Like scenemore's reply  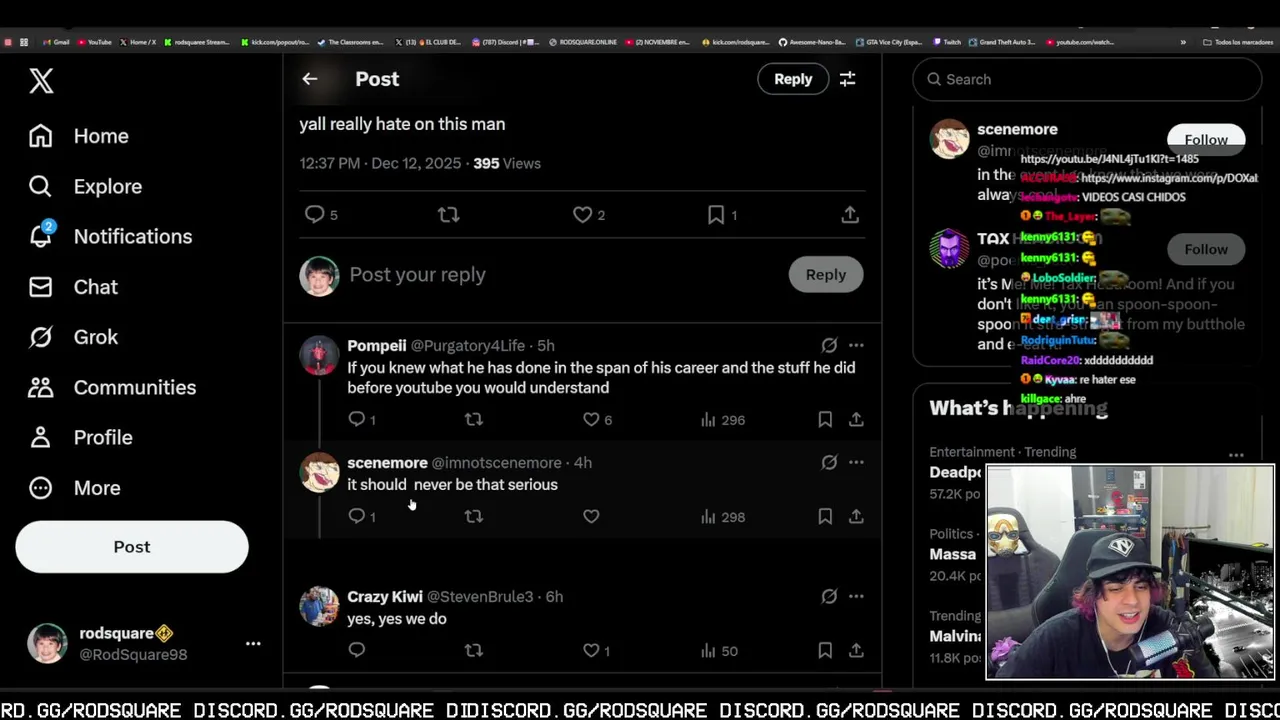pyautogui.click(x=591, y=516)
